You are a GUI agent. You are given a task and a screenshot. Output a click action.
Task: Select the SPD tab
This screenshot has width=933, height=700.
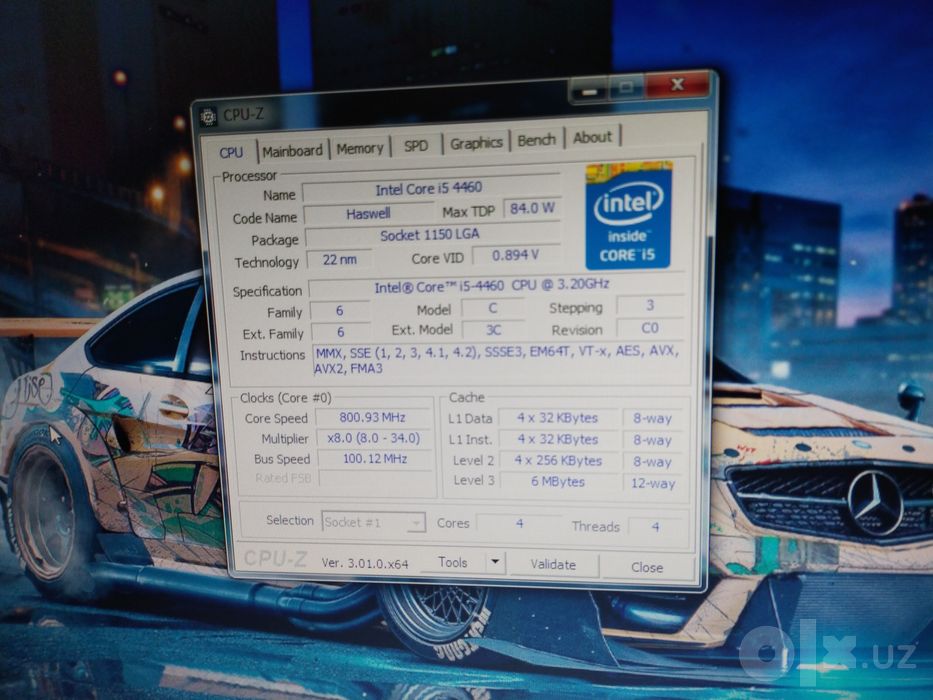click(415, 145)
